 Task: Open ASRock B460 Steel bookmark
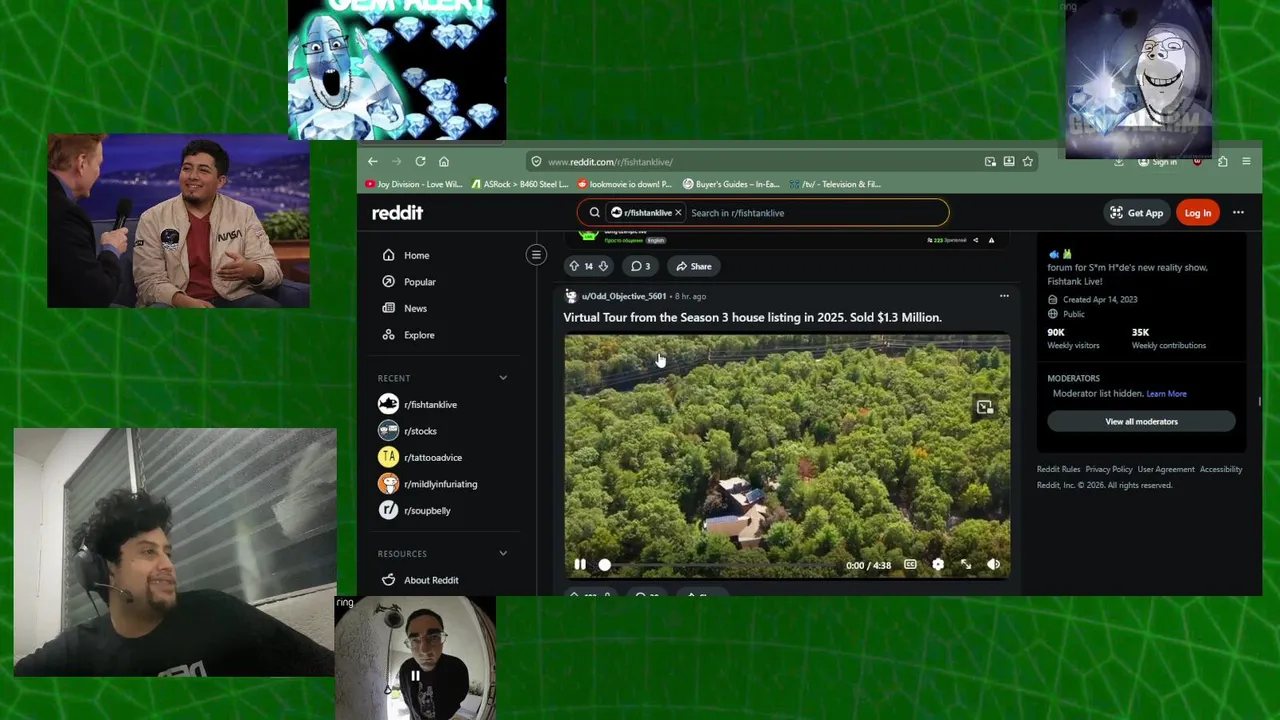pos(519,184)
